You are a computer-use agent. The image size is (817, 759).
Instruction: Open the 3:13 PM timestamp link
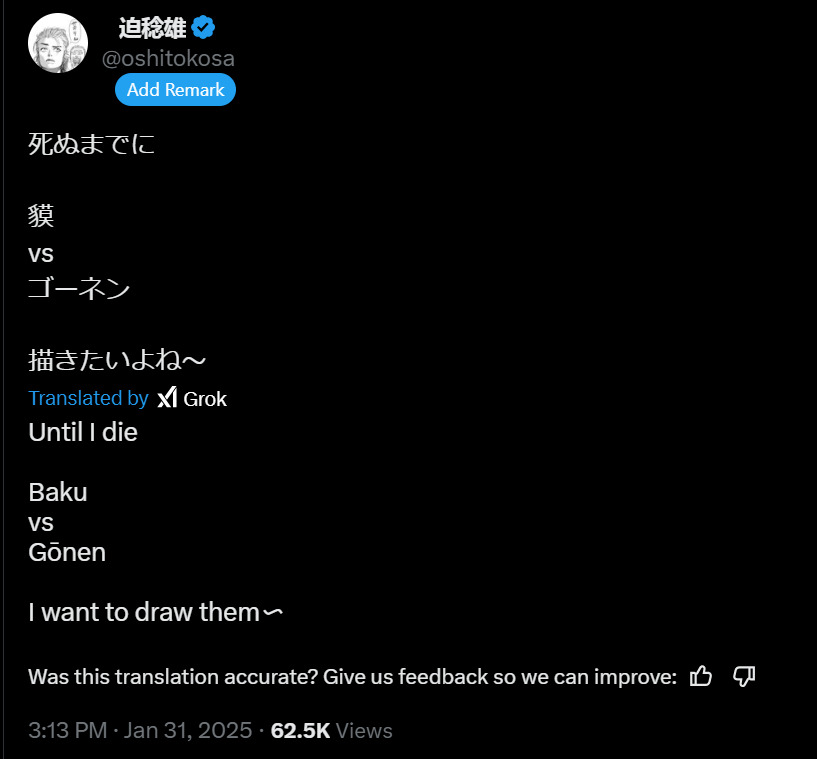click(x=67, y=731)
